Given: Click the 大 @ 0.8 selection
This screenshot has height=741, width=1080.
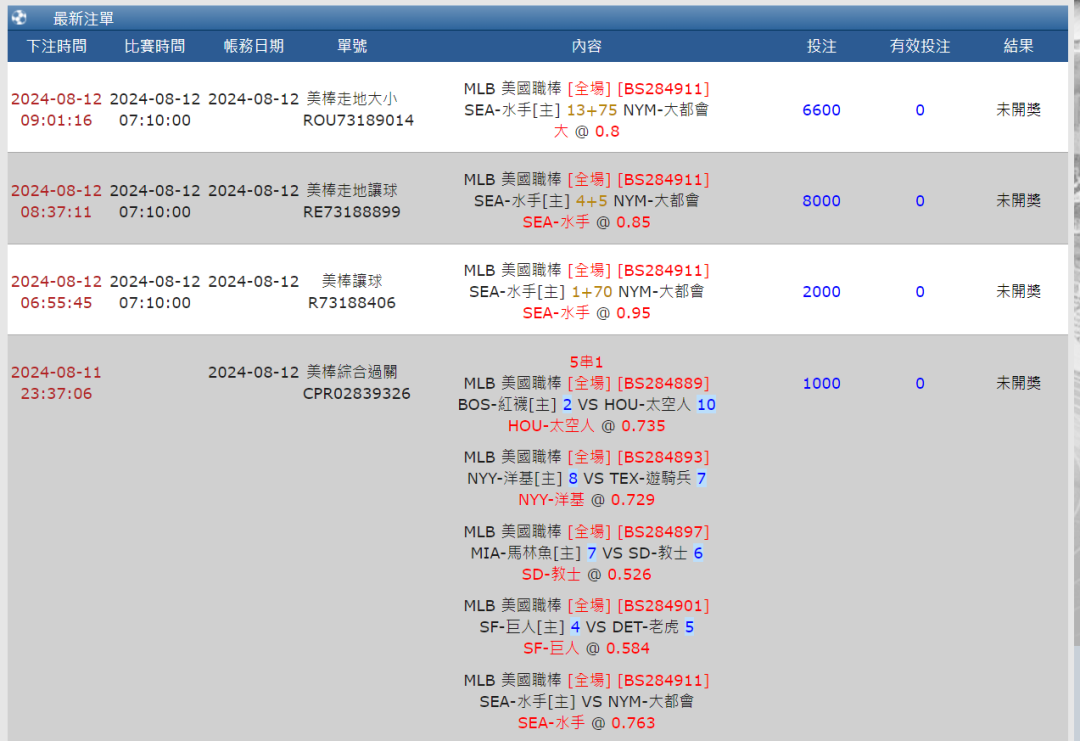Looking at the screenshot, I should (x=586, y=132).
